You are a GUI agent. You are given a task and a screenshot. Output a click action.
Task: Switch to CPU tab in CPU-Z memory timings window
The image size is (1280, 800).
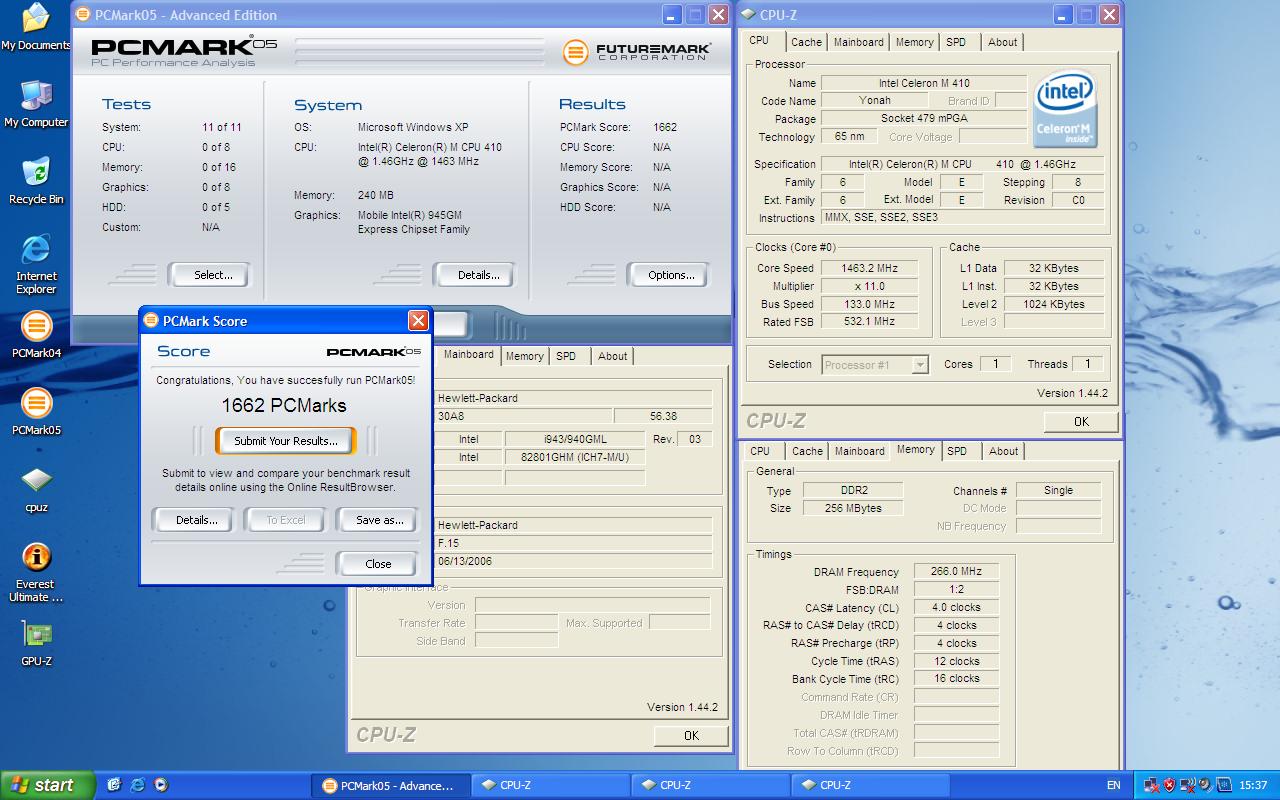pos(761,451)
